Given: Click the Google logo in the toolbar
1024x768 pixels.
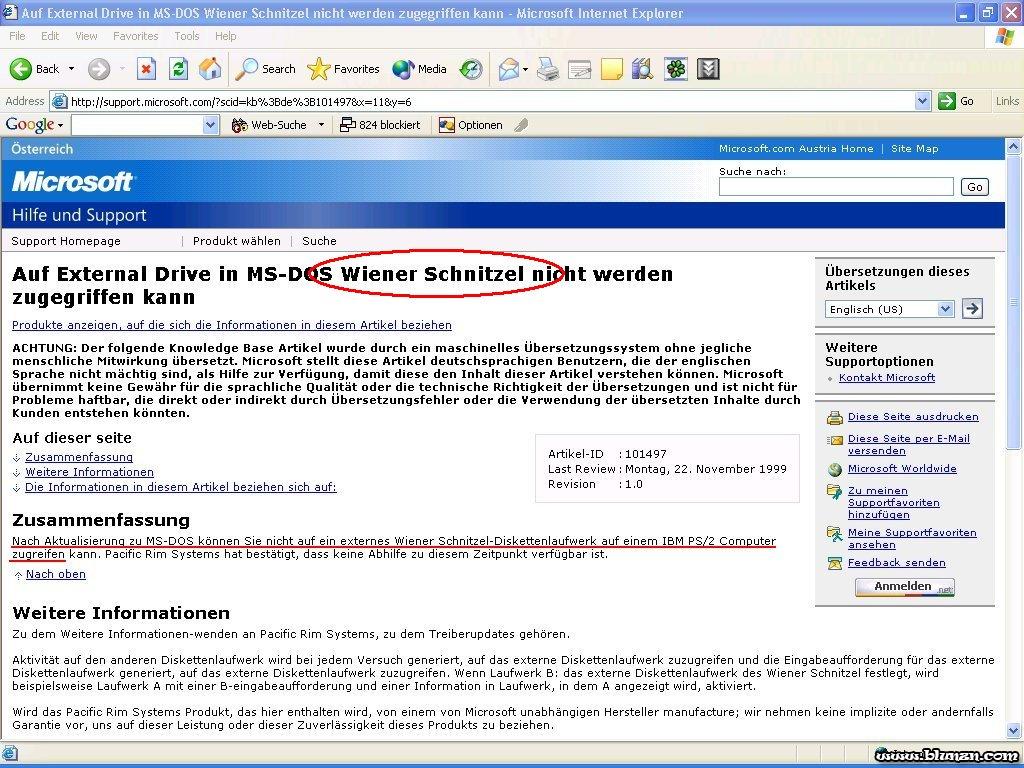Looking at the screenshot, I should (30, 125).
